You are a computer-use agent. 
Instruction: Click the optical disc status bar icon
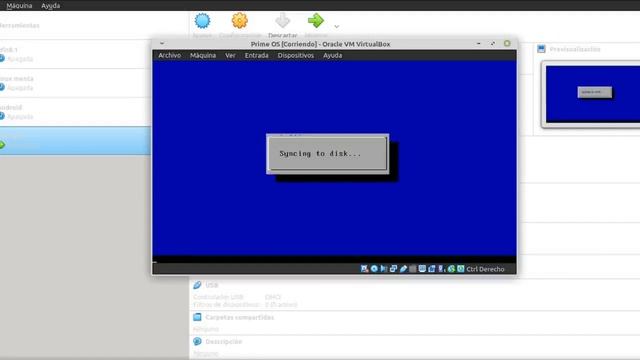pos(374,269)
